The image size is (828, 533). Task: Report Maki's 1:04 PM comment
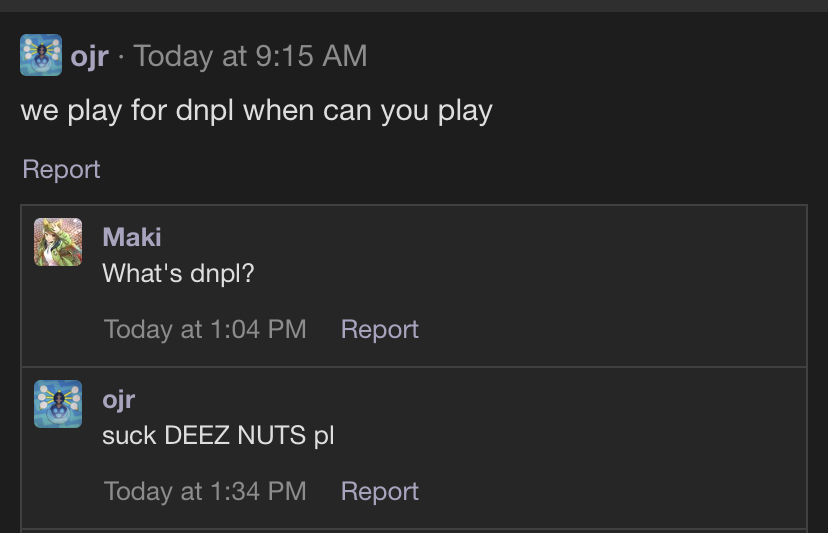[x=379, y=329]
